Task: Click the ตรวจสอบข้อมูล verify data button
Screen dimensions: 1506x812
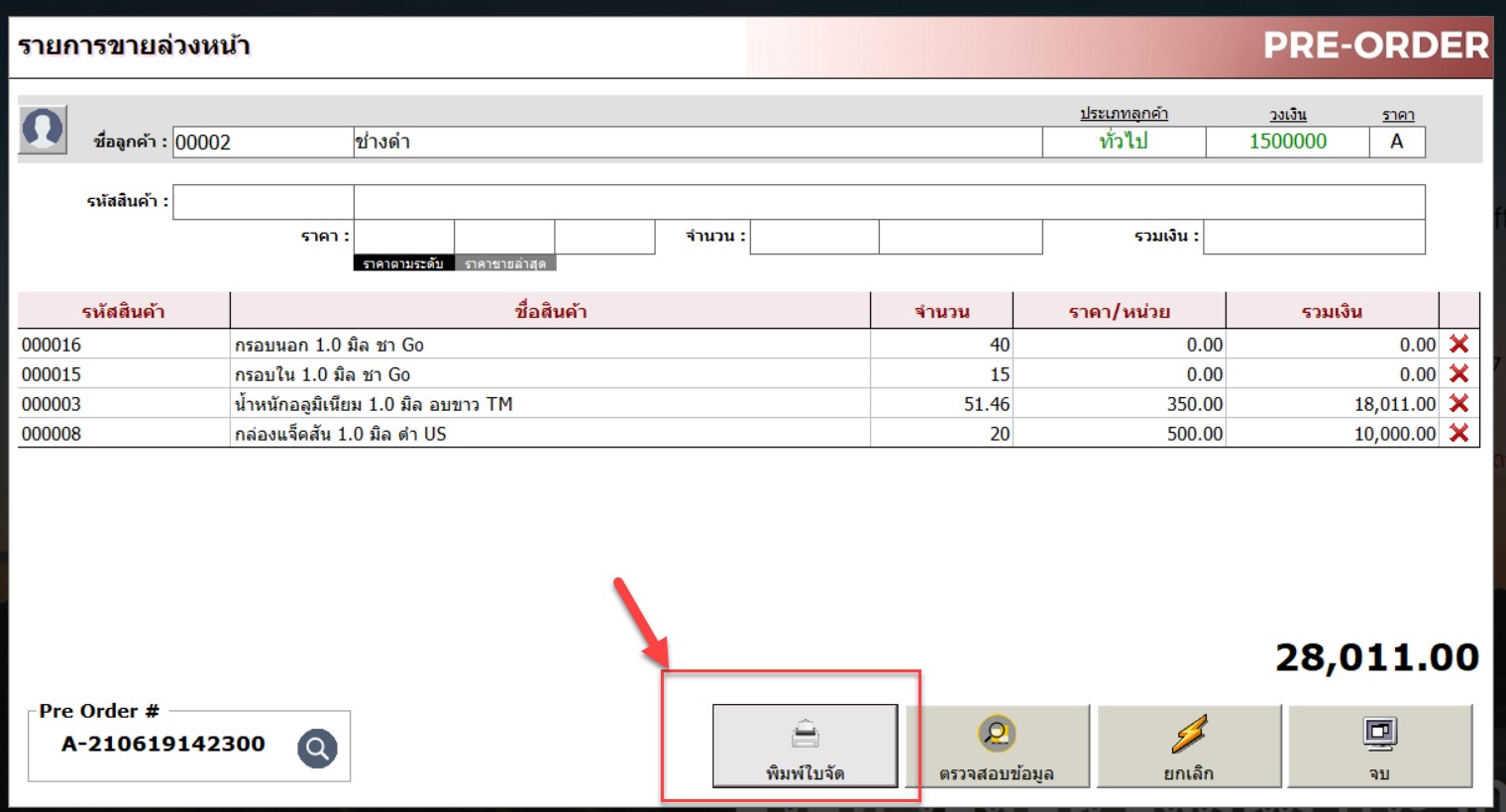Action: click(x=997, y=747)
